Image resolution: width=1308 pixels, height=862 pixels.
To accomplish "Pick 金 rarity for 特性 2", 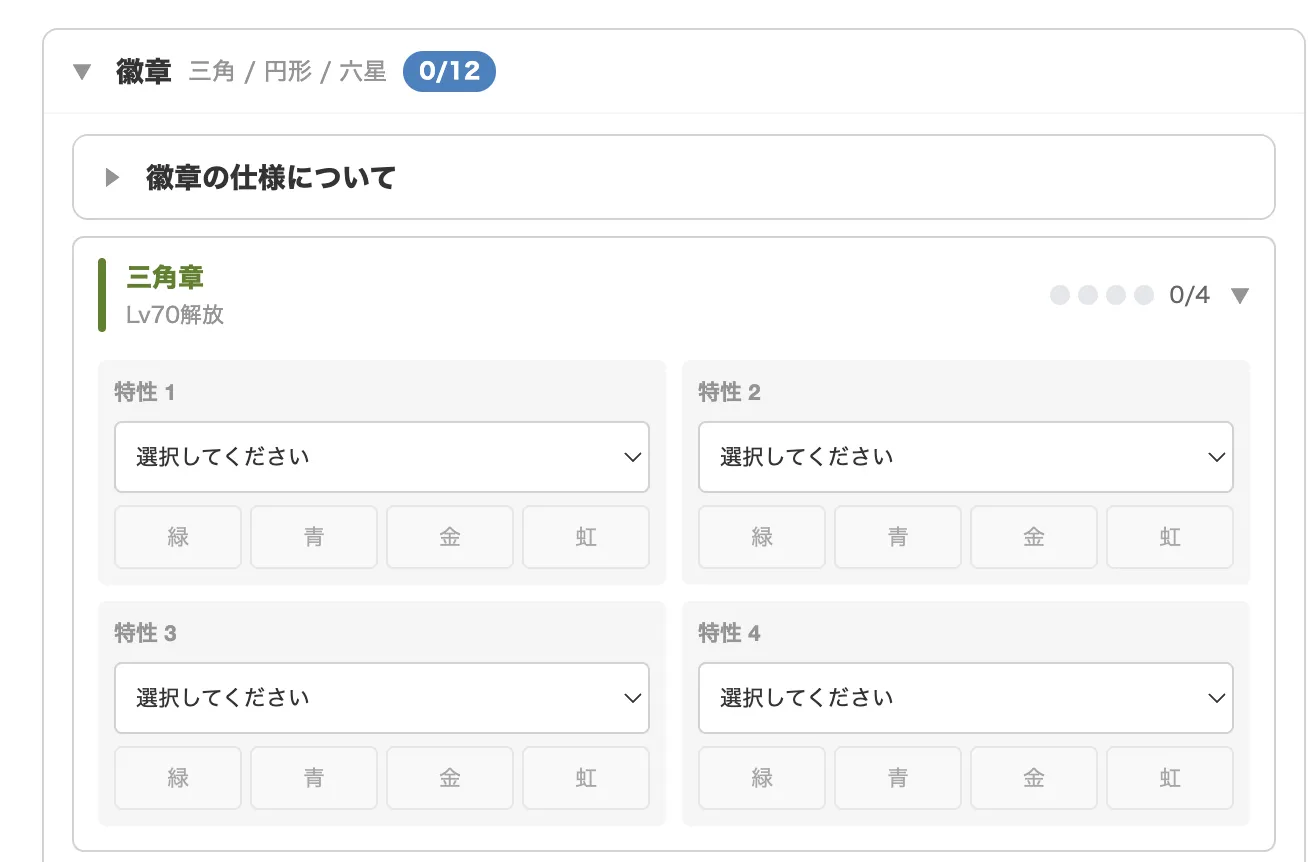I will [x=1034, y=537].
